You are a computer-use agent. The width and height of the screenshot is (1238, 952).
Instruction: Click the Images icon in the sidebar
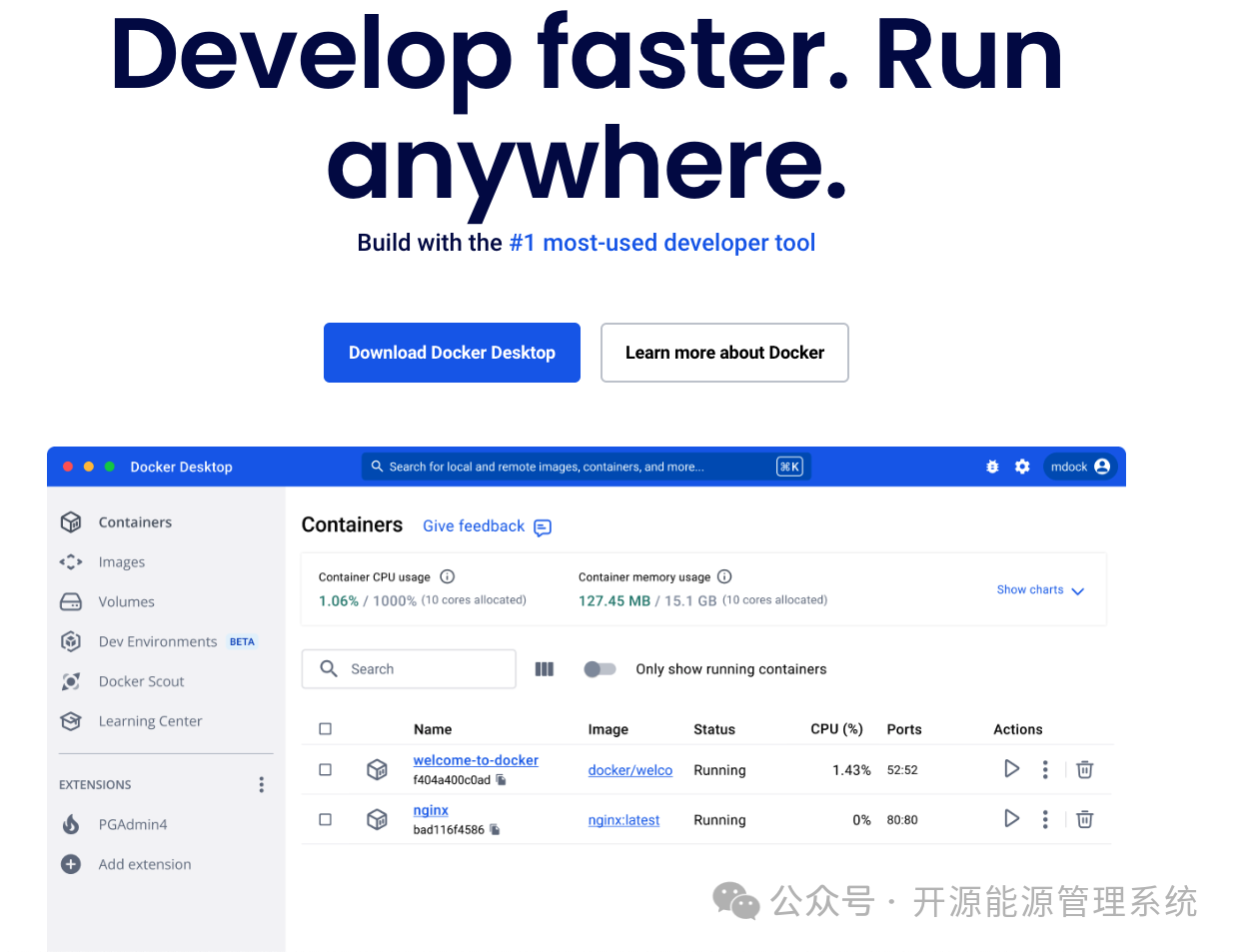pos(71,562)
